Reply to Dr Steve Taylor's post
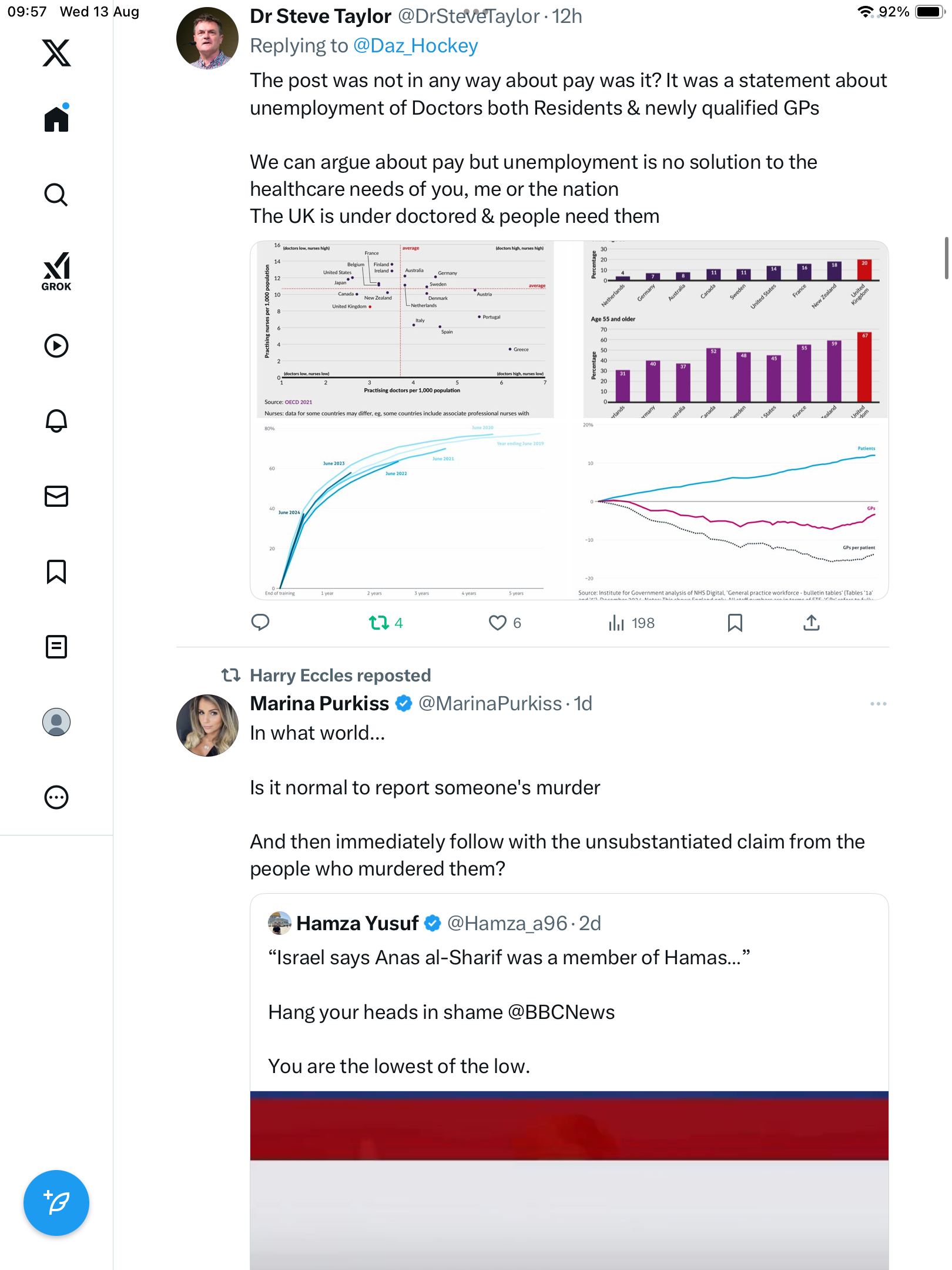952x1270 pixels. click(x=260, y=623)
